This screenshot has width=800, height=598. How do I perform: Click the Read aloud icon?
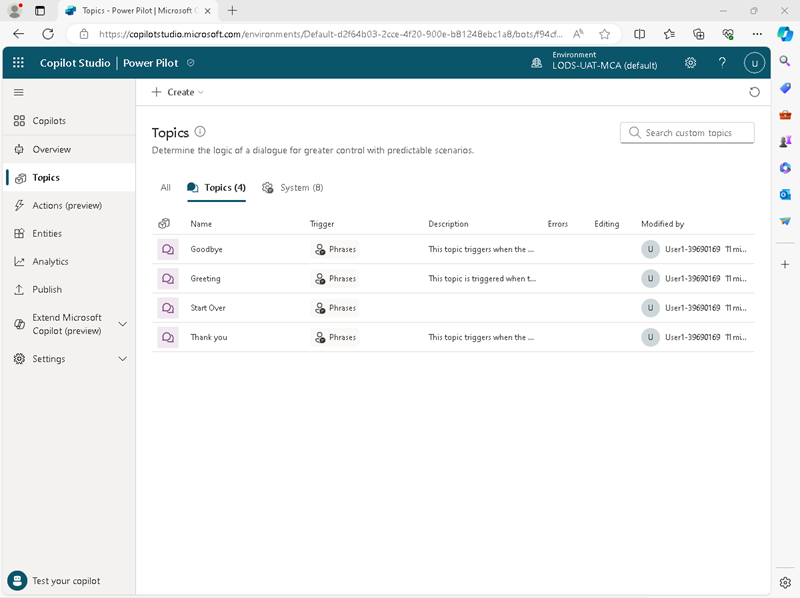click(578, 34)
